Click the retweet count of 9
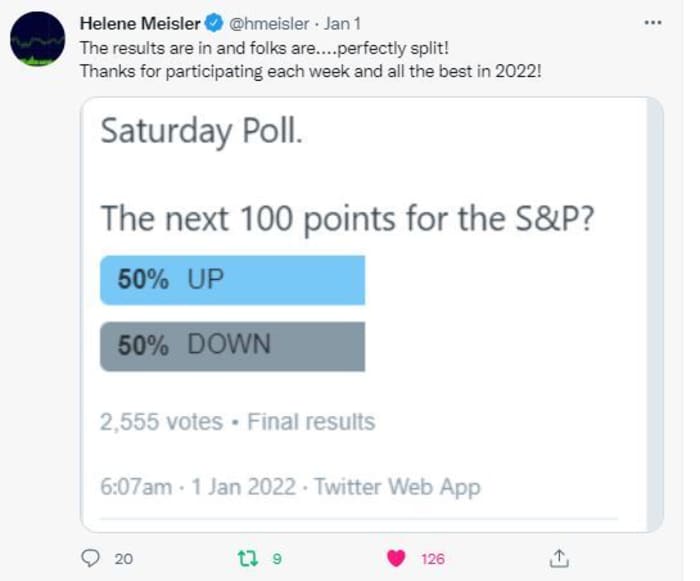 [276, 559]
